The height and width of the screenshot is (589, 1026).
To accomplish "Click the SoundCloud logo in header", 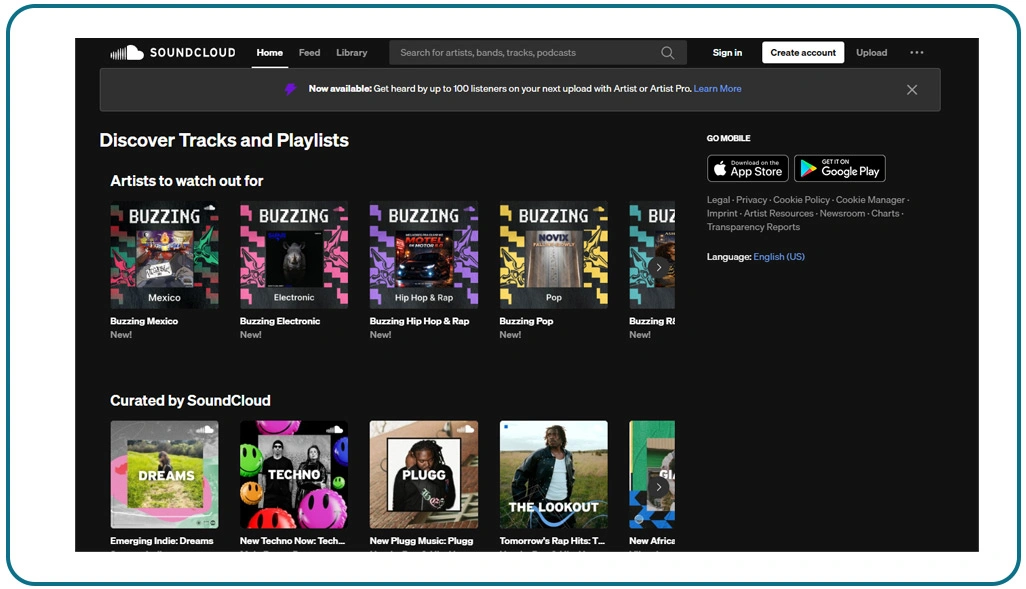I will pyautogui.click(x=172, y=53).
